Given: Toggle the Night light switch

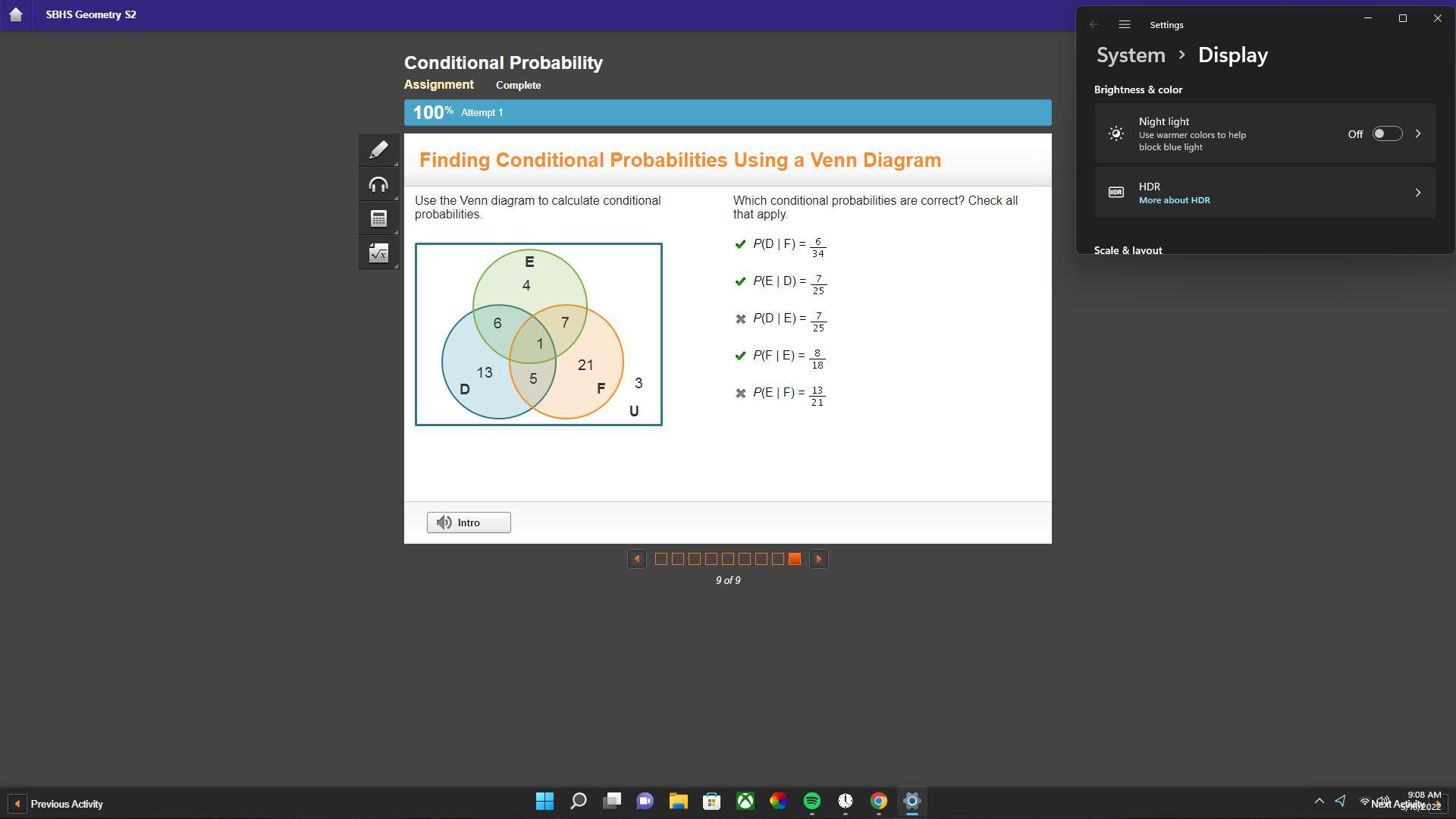Looking at the screenshot, I should tap(1386, 134).
